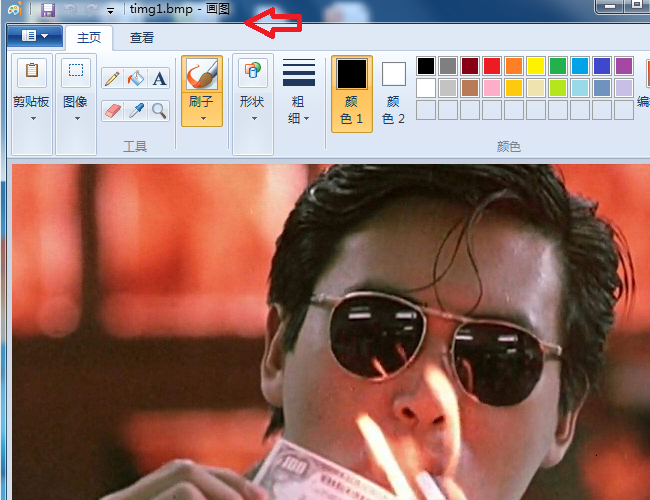Select the Eraser tool
The image size is (650, 500).
(112, 111)
